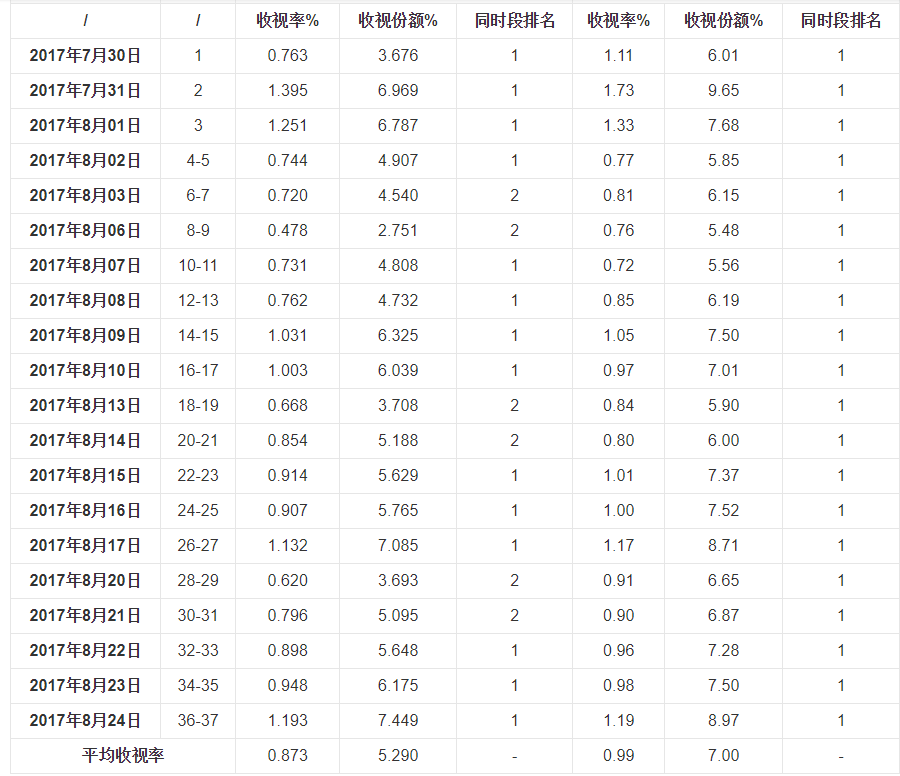
Task: Select episode range 8-9
Action: pos(198,231)
